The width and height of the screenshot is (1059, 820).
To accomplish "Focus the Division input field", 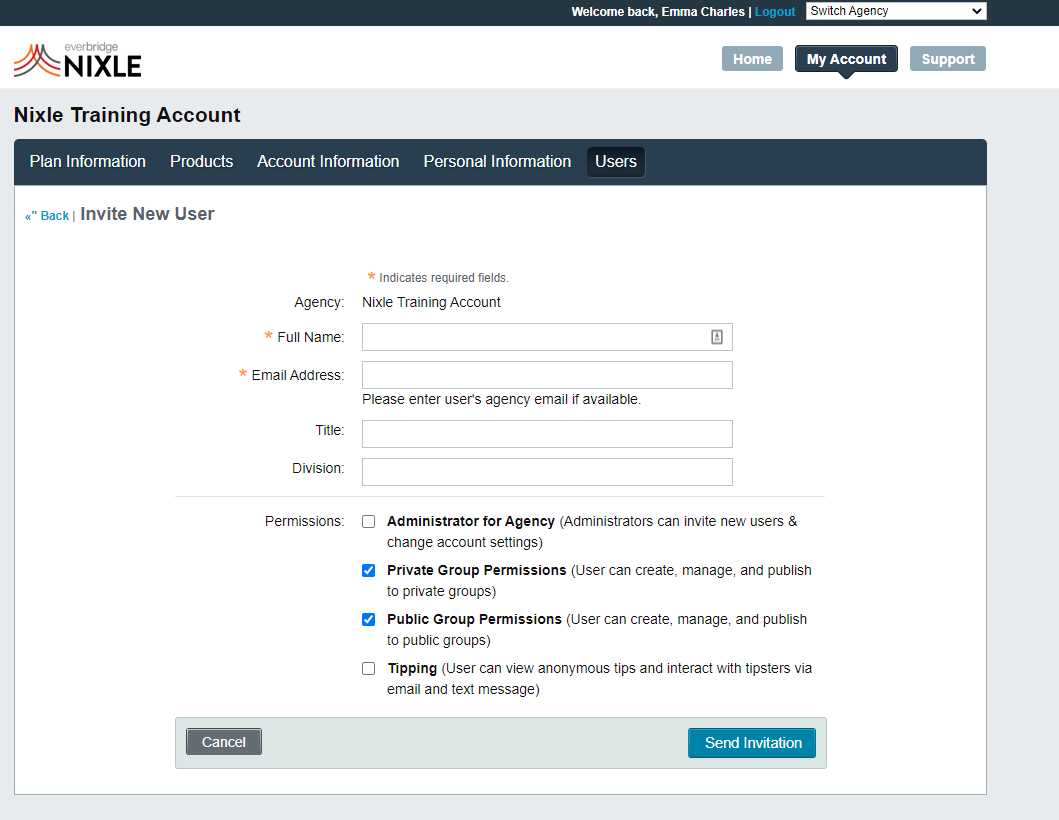I will (547, 471).
